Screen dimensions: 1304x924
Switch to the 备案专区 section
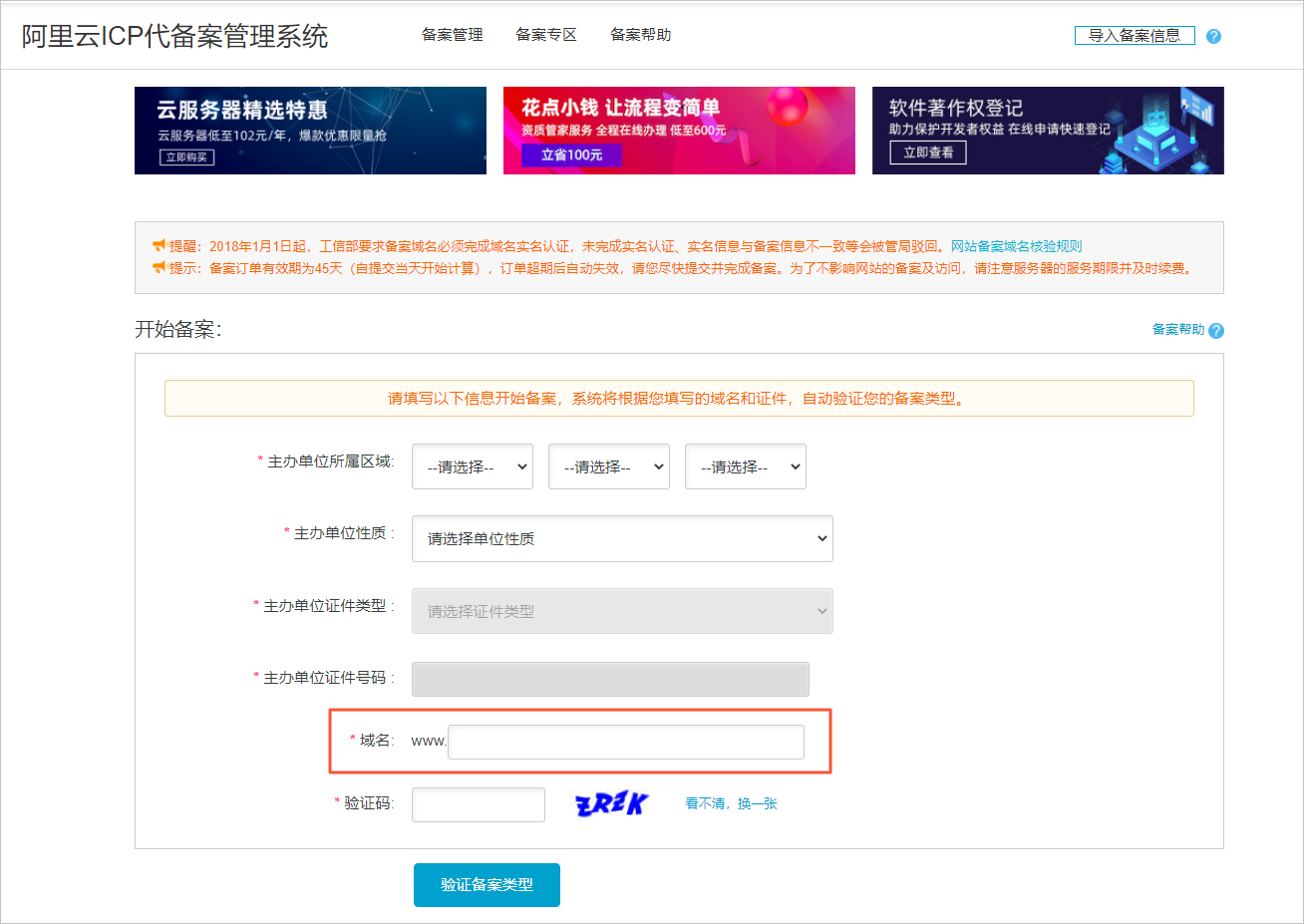tap(545, 34)
